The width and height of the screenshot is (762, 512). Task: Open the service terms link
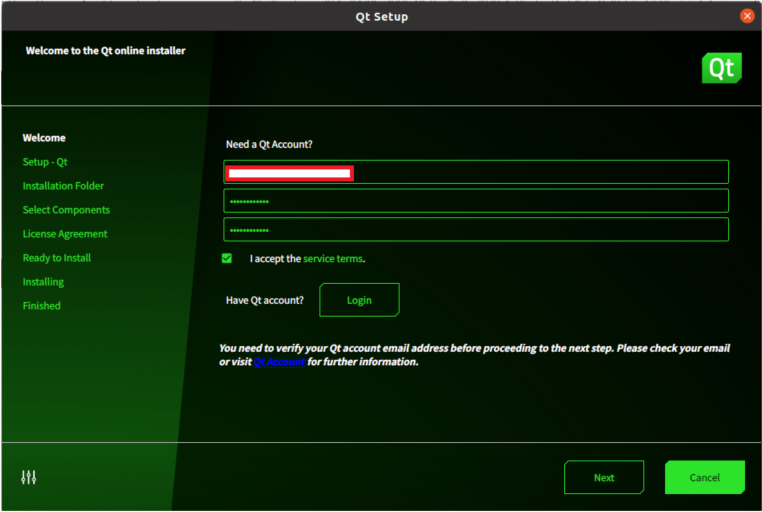(333, 258)
